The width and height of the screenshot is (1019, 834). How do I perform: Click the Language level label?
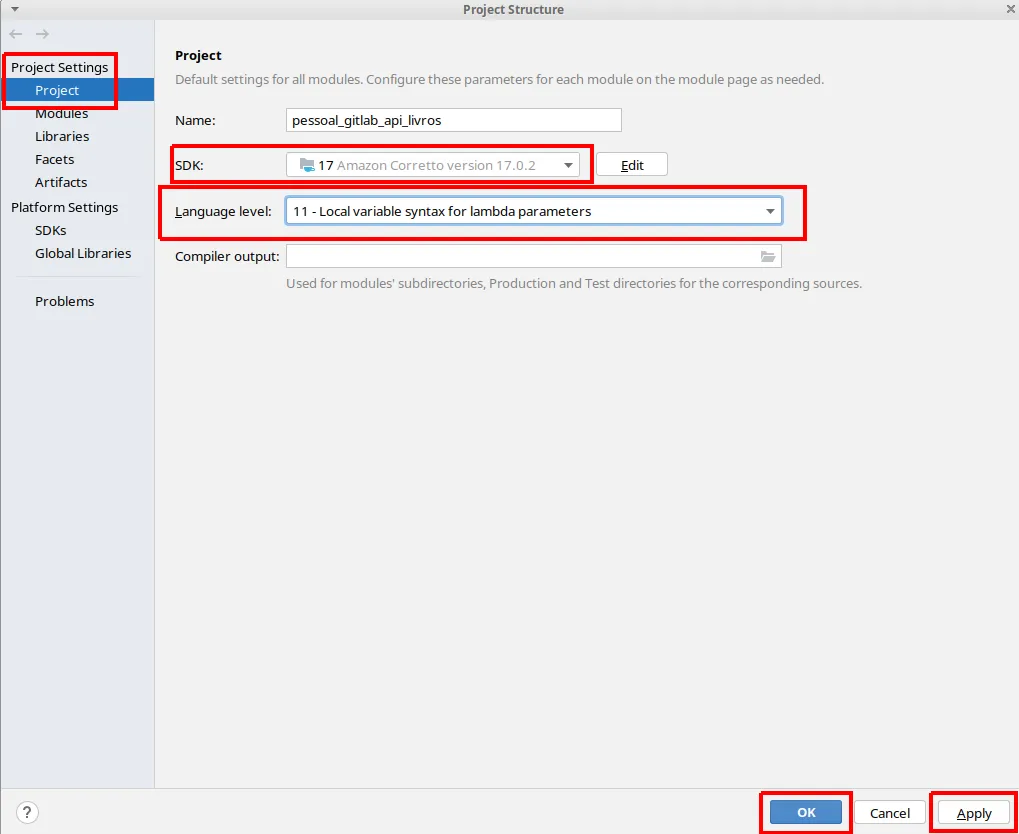coord(224,211)
